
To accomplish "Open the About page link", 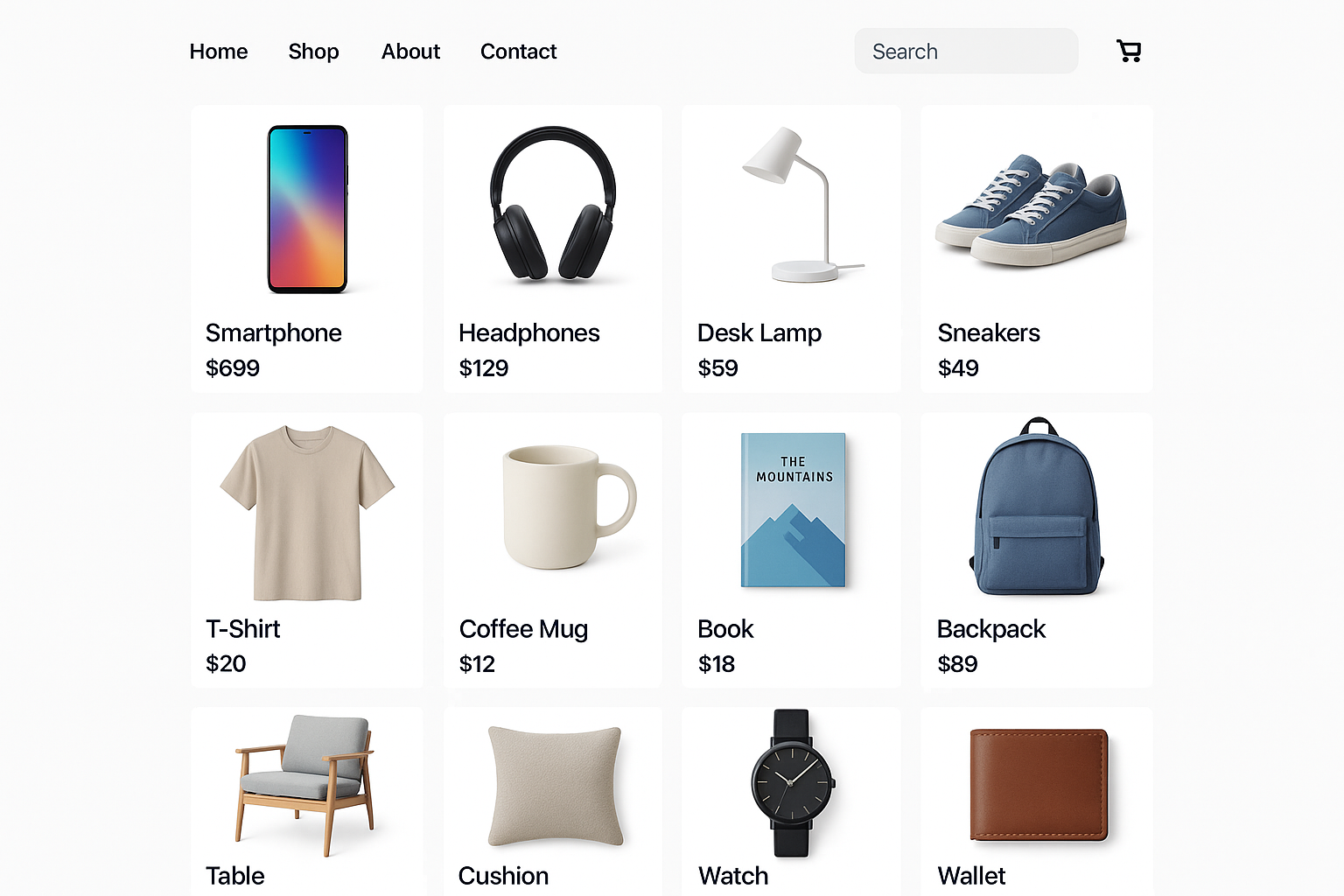I will coord(410,52).
